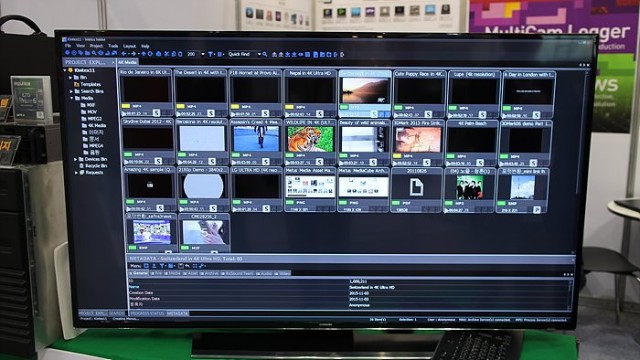Click the scissors cut icon in toolbar
This screenshot has width=640, height=360.
(x=167, y=54)
